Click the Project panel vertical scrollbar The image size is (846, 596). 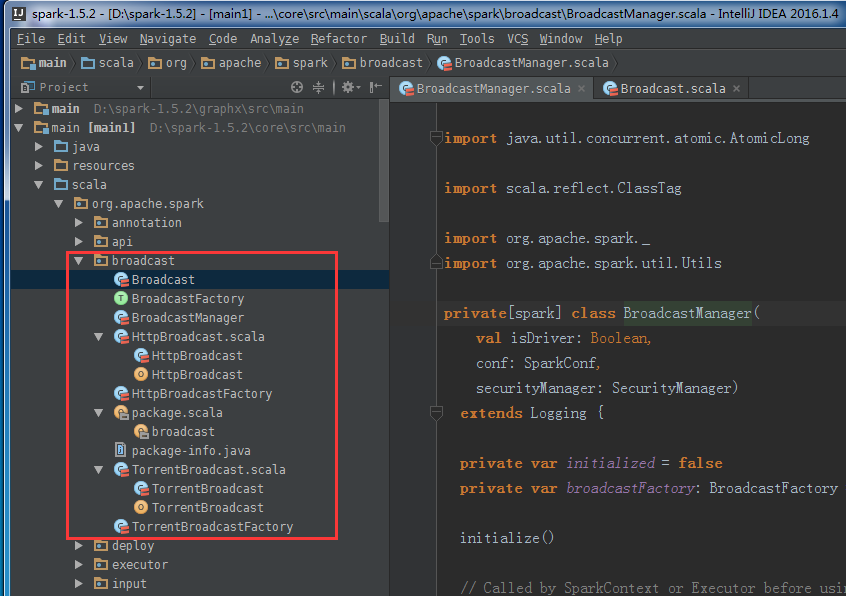[x=384, y=161]
